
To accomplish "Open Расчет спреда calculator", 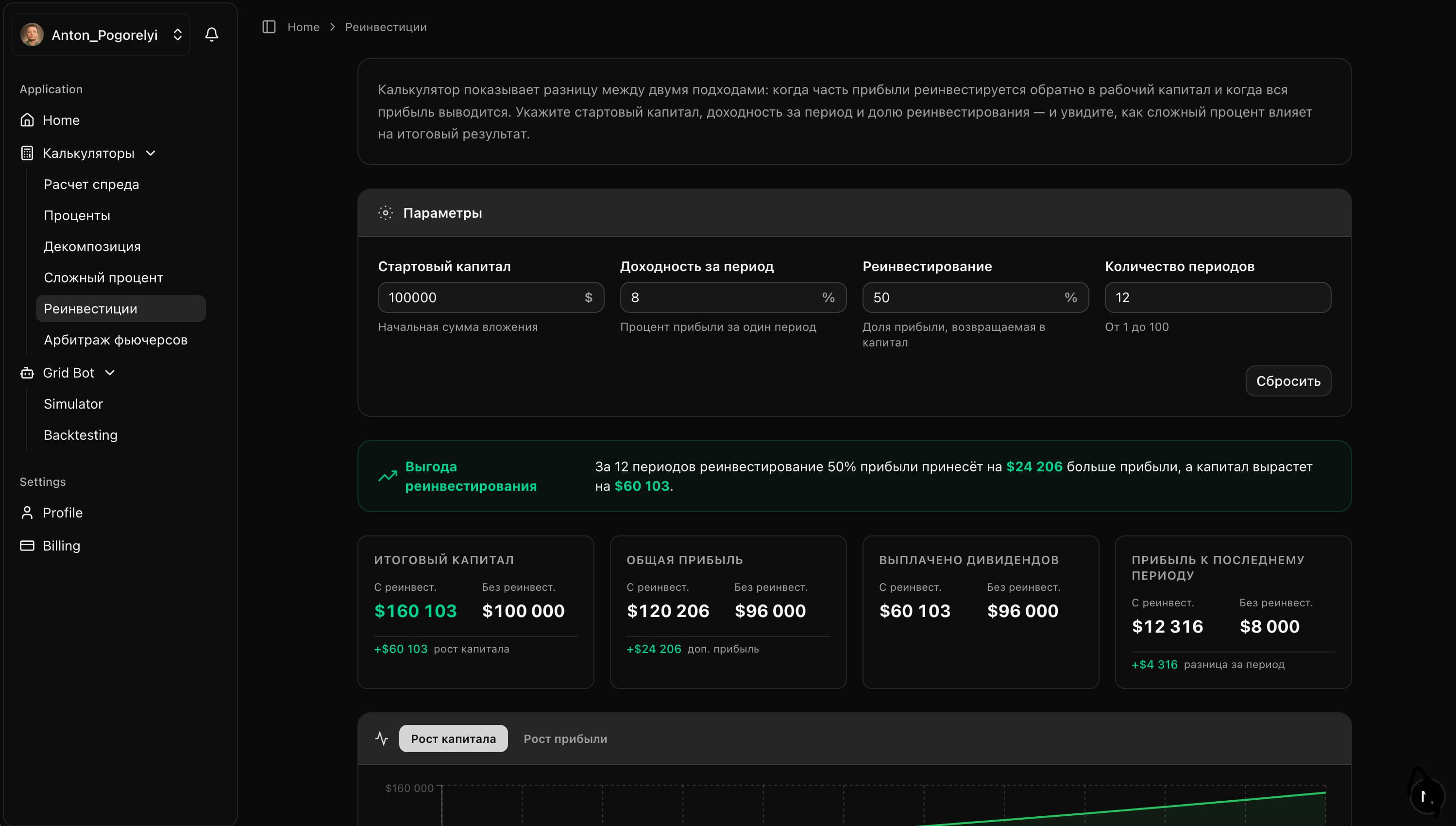I will click(121, 184).
